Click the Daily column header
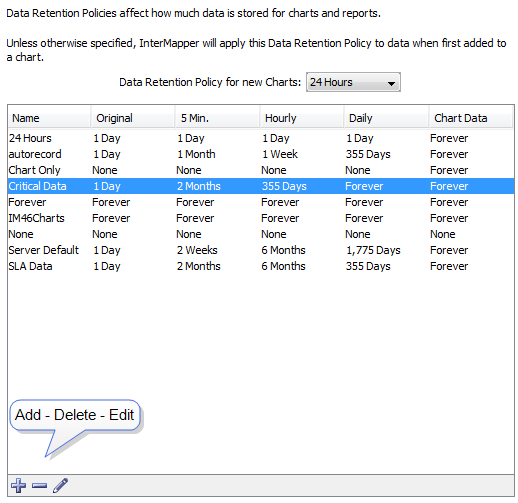 [x=386, y=118]
